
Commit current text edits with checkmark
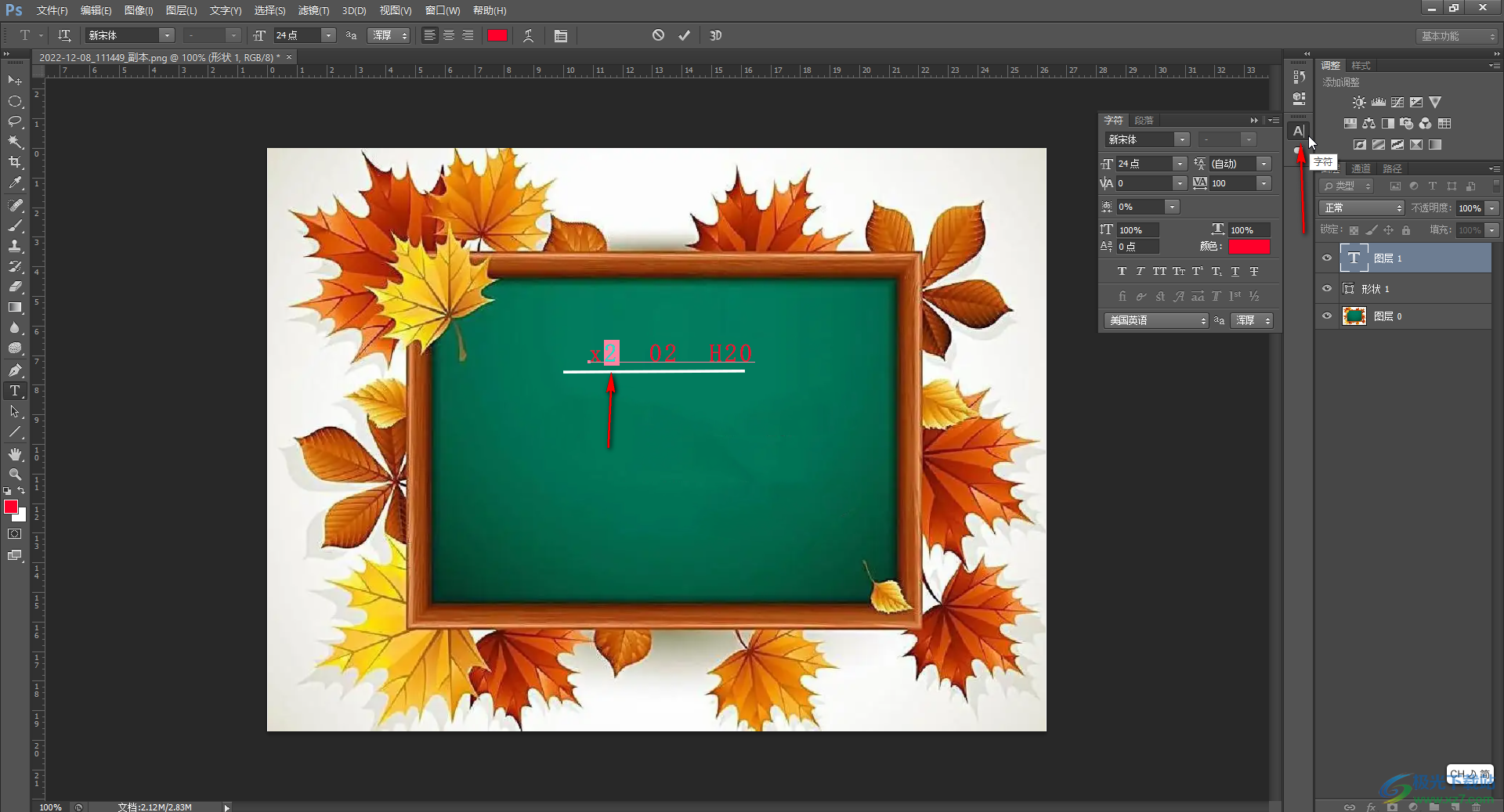point(684,35)
